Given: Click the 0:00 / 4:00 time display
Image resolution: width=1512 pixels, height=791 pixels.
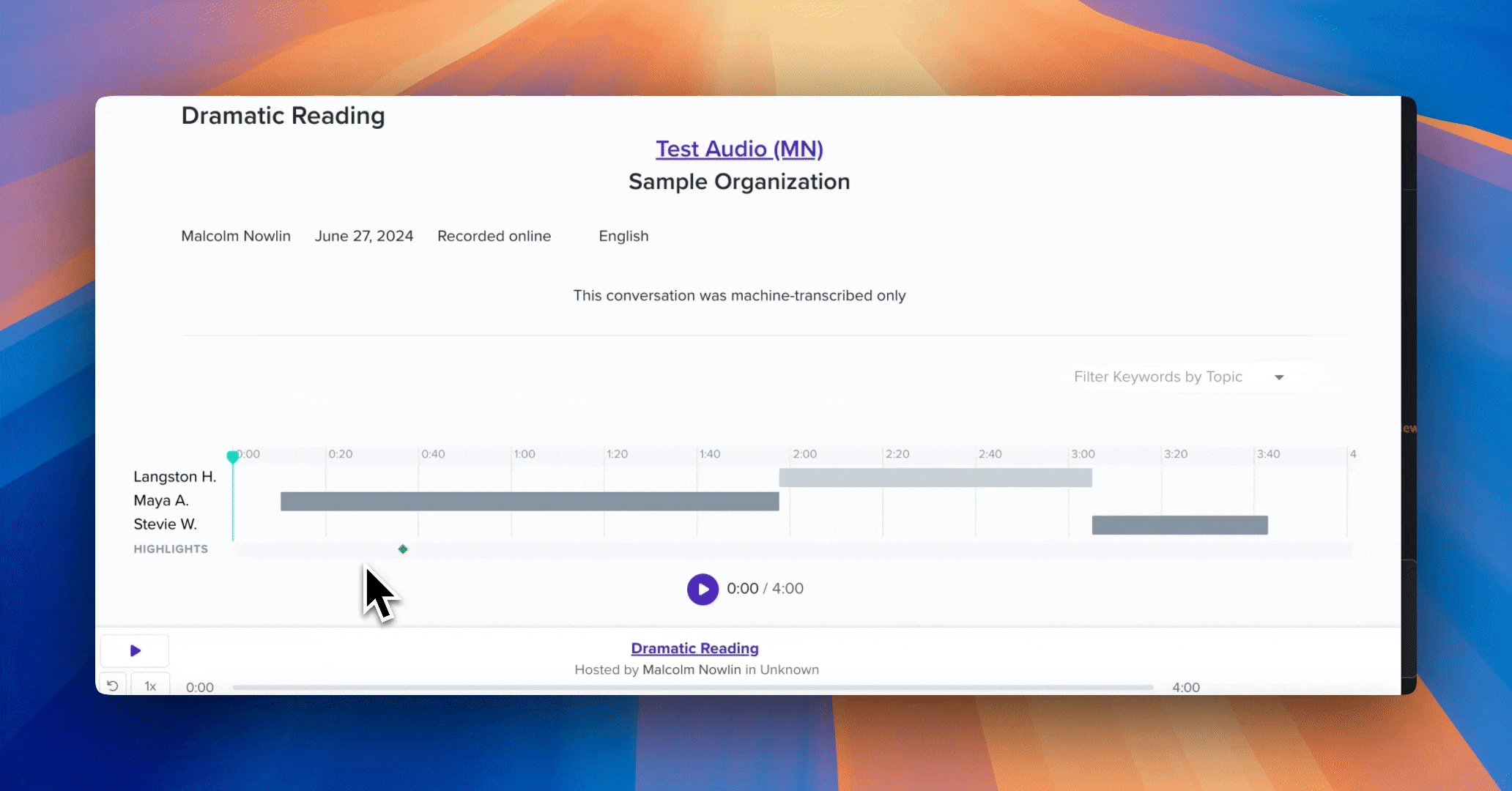Looking at the screenshot, I should [765, 589].
